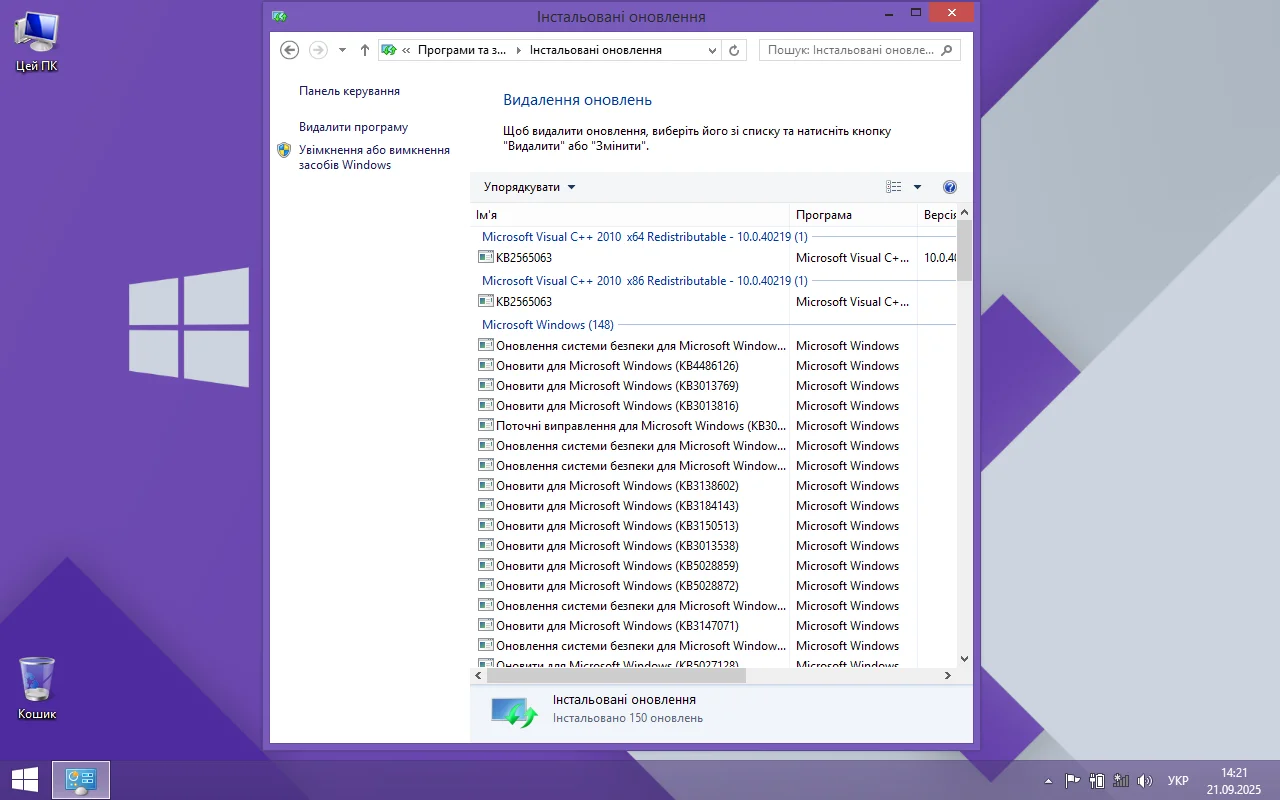Click the Видалити програму link

(x=353, y=127)
